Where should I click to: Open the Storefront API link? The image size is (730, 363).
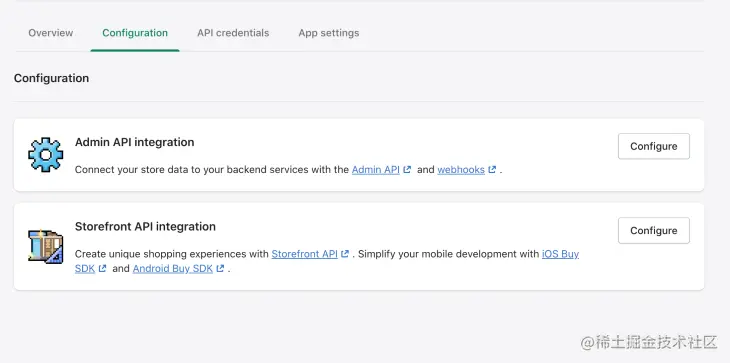[x=304, y=254]
